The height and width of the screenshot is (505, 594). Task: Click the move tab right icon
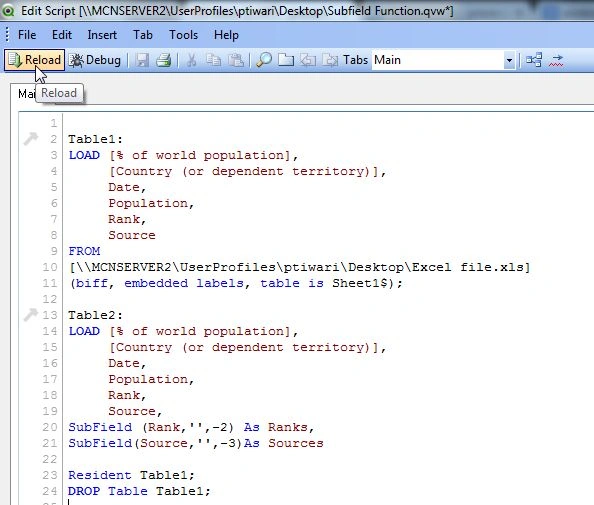(330, 60)
